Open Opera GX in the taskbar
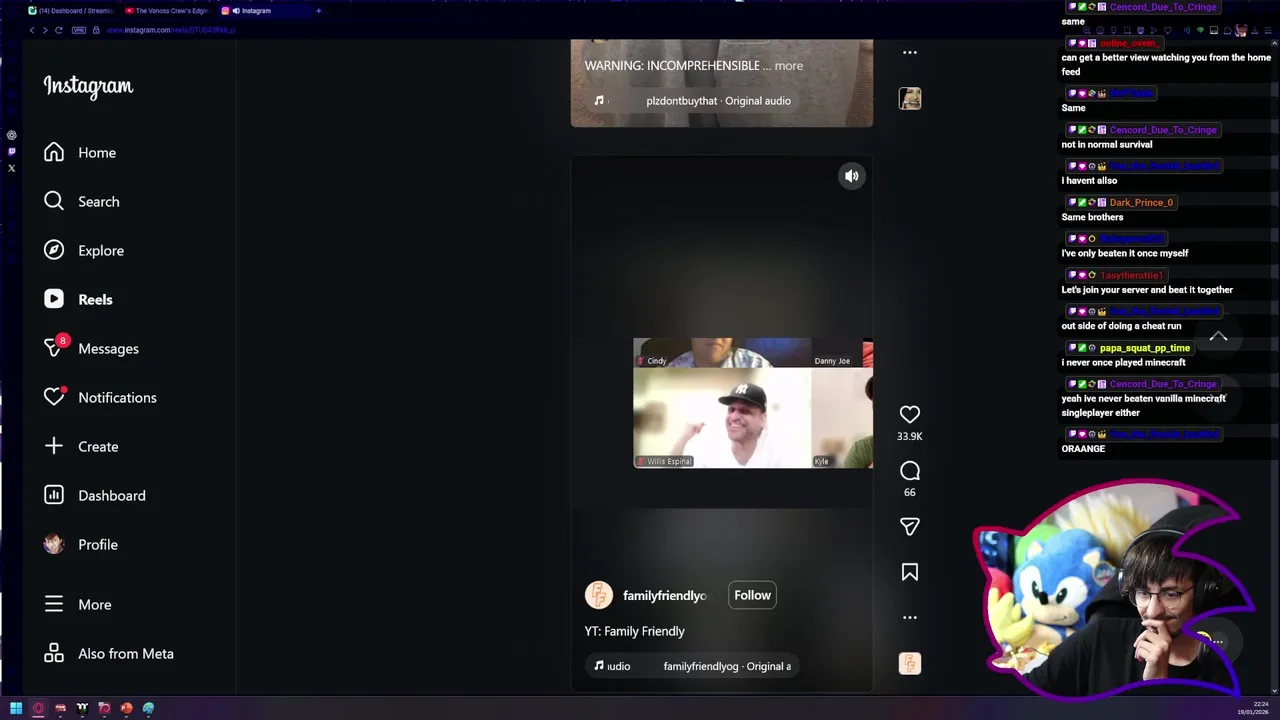This screenshot has height=720, width=1280. 38,708
